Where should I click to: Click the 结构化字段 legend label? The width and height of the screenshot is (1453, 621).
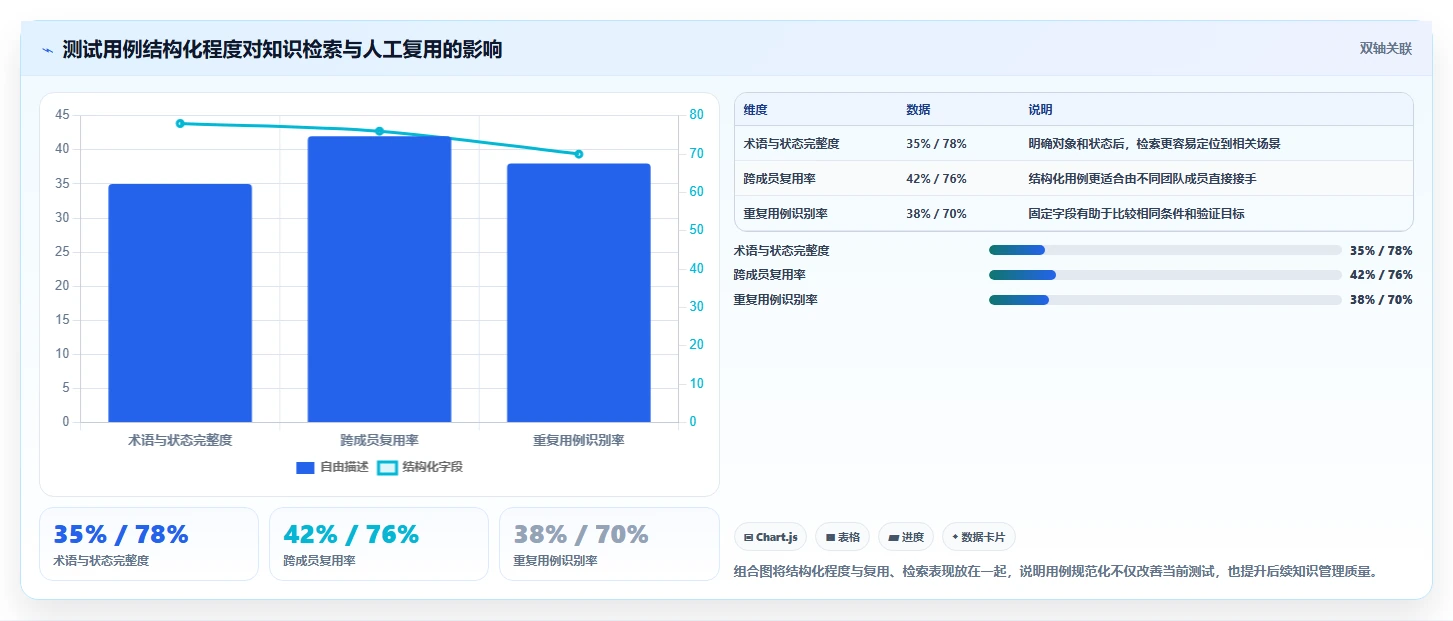[x=432, y=467]
